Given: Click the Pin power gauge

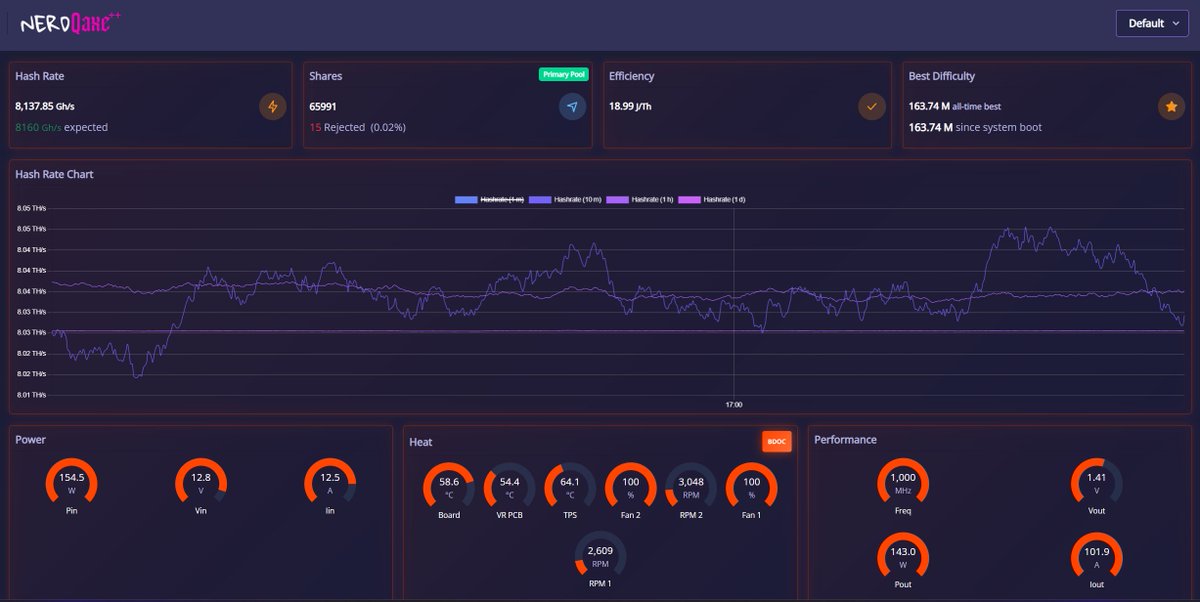Looking at the screenshot, I should (x=71, y=484).
